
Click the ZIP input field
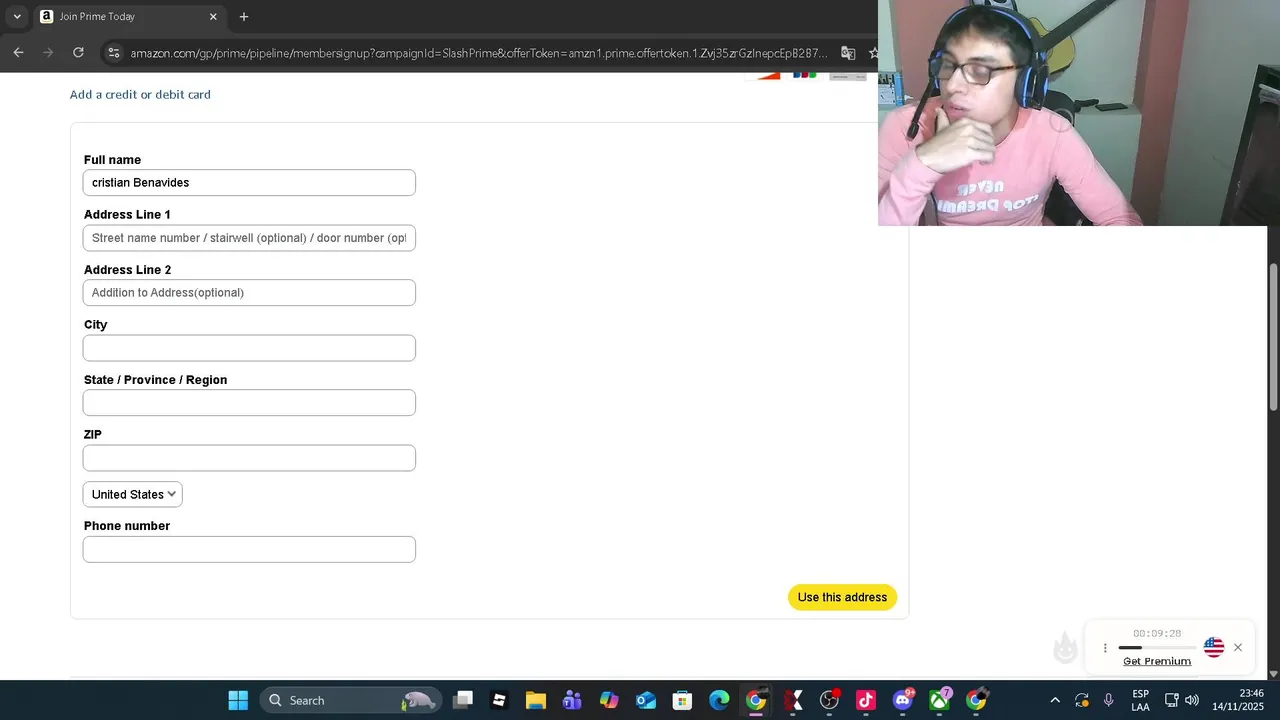249,458
